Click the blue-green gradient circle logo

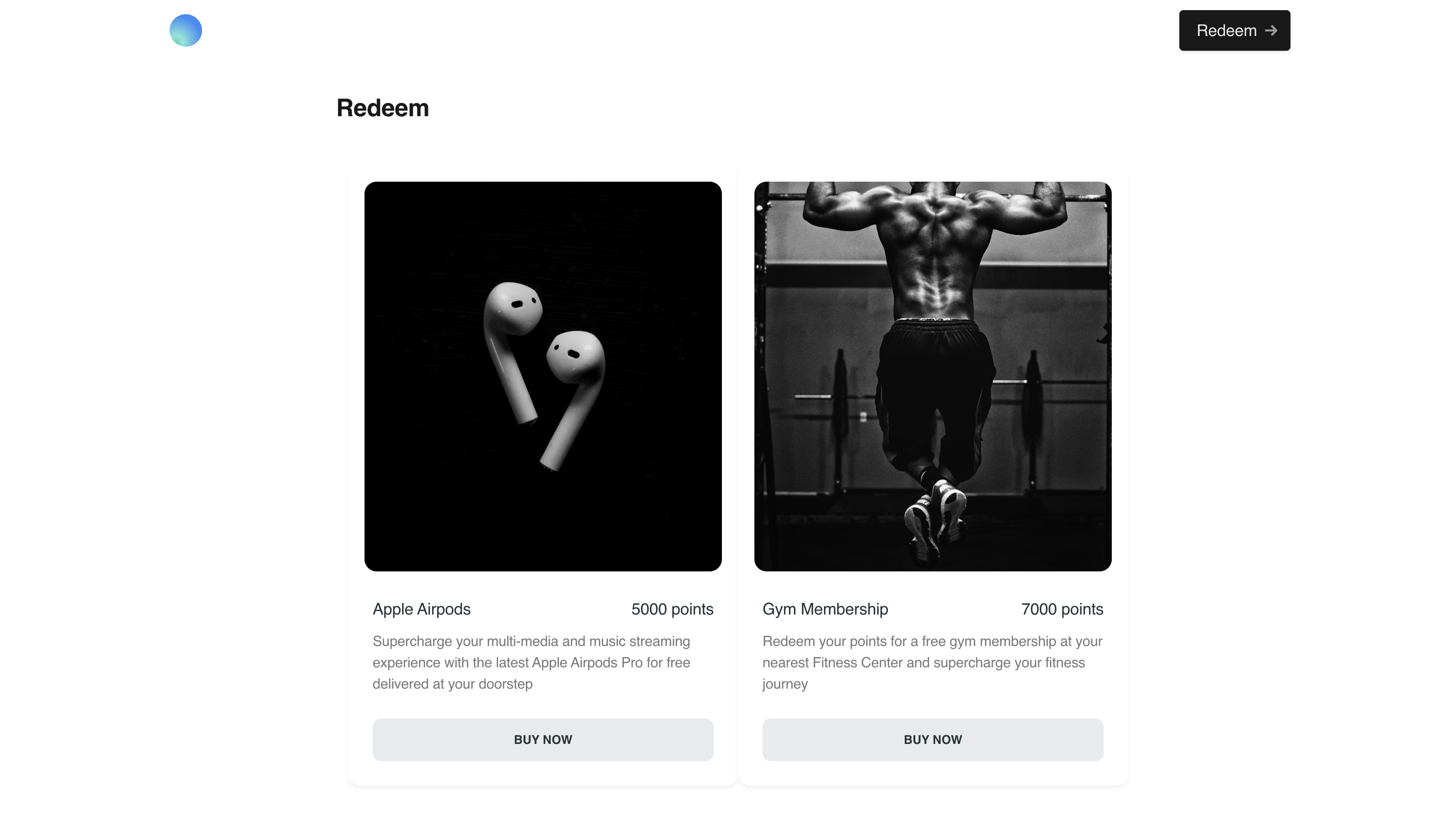[185, 30]
